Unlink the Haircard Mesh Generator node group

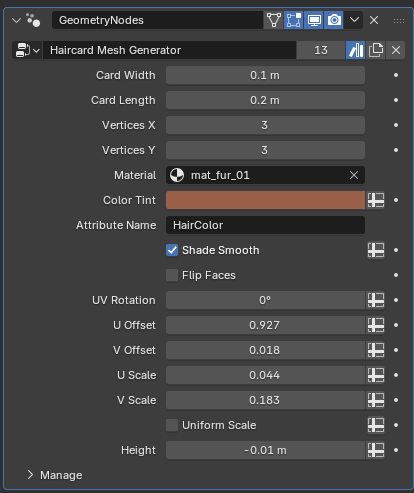pos(396,50)
